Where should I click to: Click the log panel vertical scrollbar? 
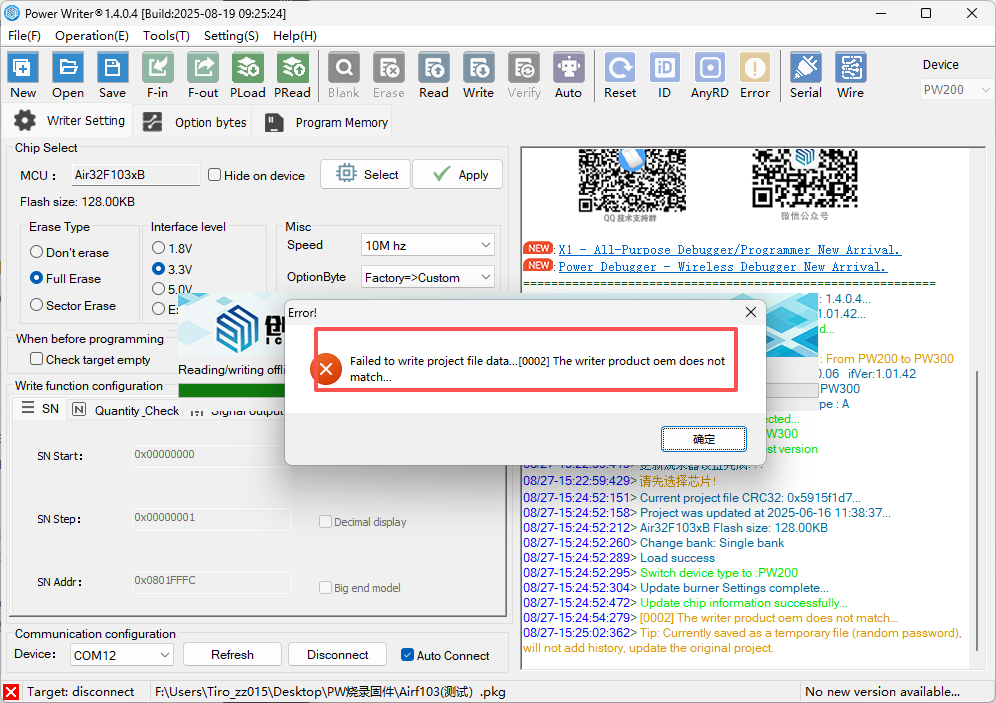977,511
